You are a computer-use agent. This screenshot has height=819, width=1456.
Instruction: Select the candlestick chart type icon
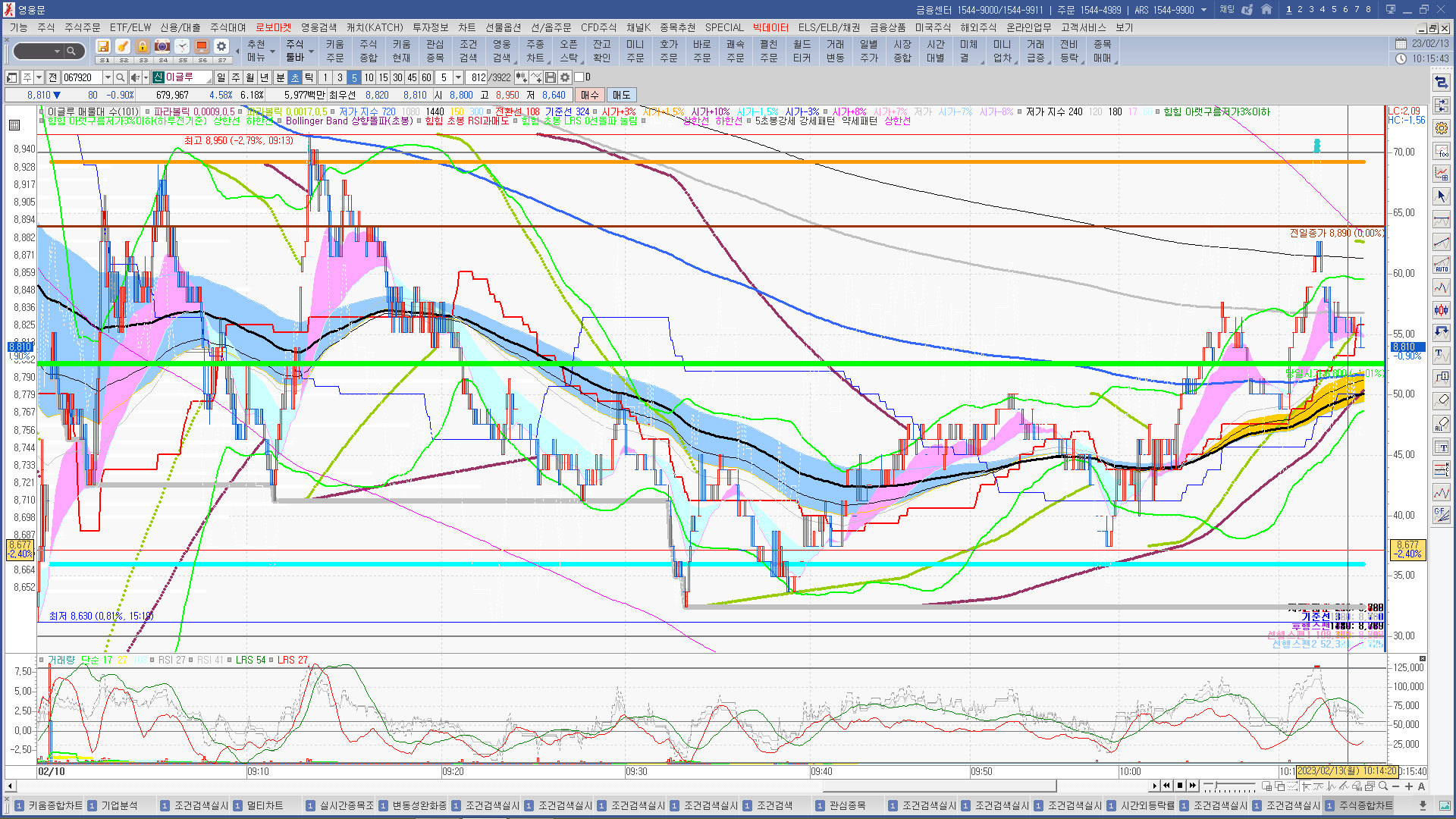pyautogui.click(x=1442, y=309)
